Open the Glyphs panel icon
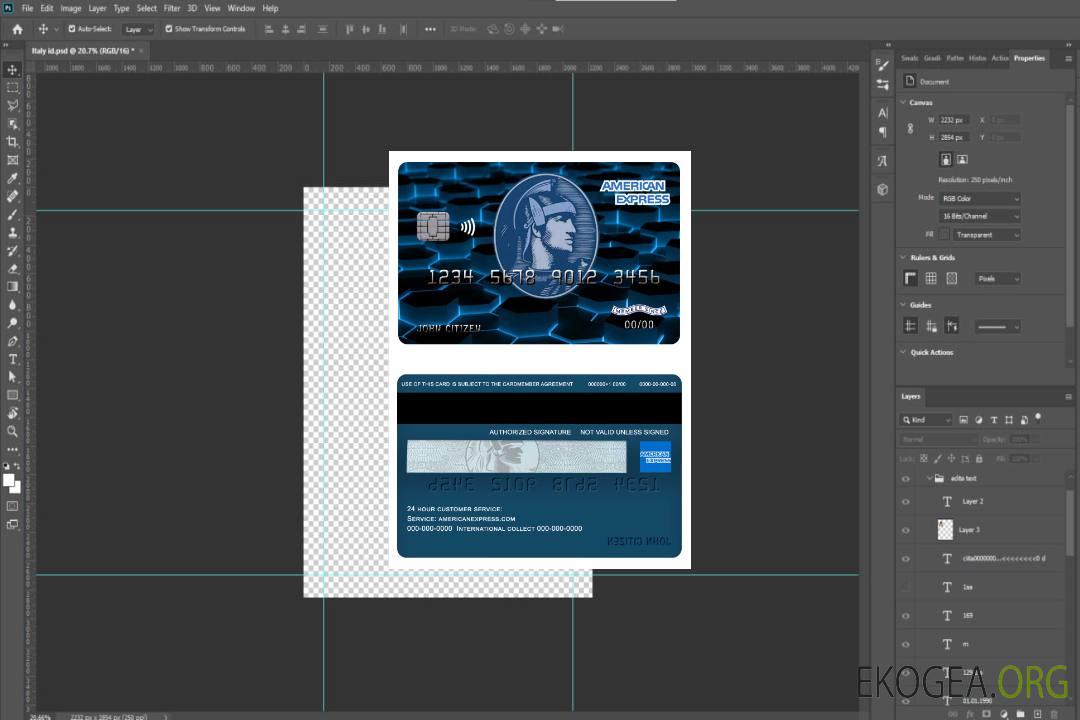Viewport: 1080px width, 720px height. (882, 161)
